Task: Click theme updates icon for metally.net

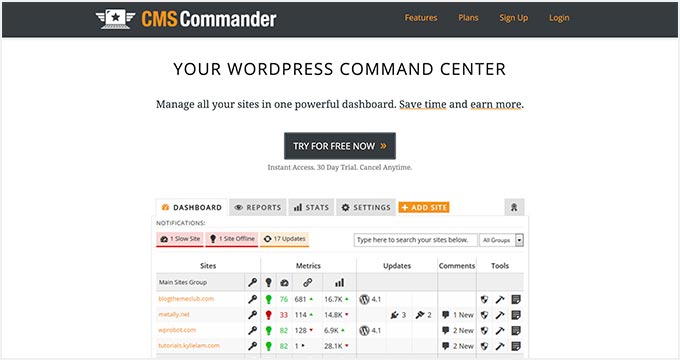Action: pos(420,315)
